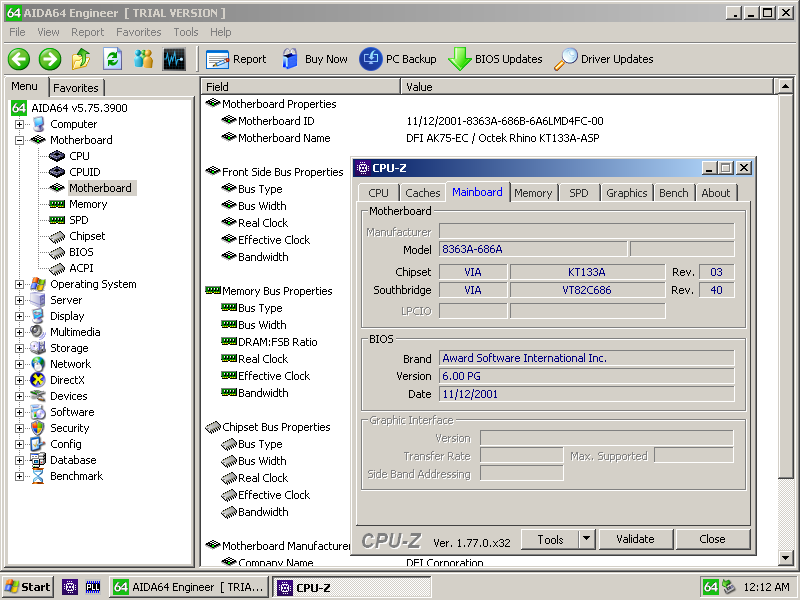
Task: Click the Tools button in CPU-Z
Action: pos(550,539)
